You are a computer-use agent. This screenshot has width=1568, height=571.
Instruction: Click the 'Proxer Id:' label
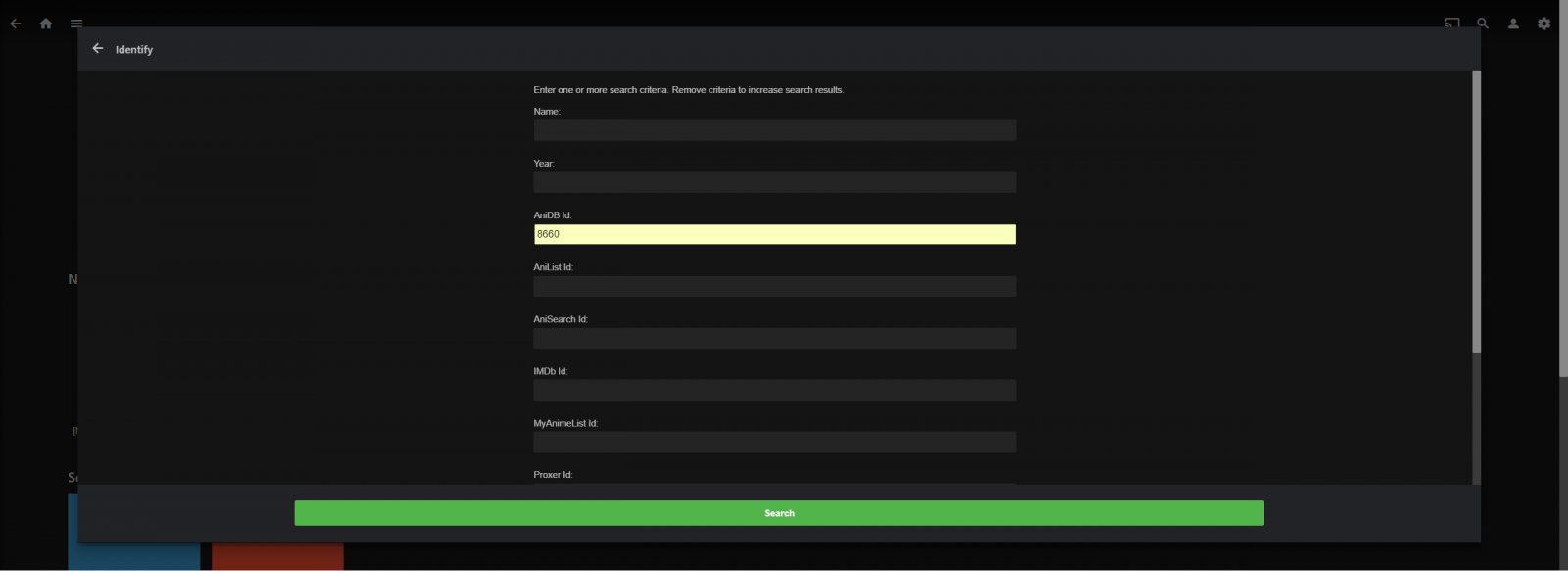click(553, 475)
